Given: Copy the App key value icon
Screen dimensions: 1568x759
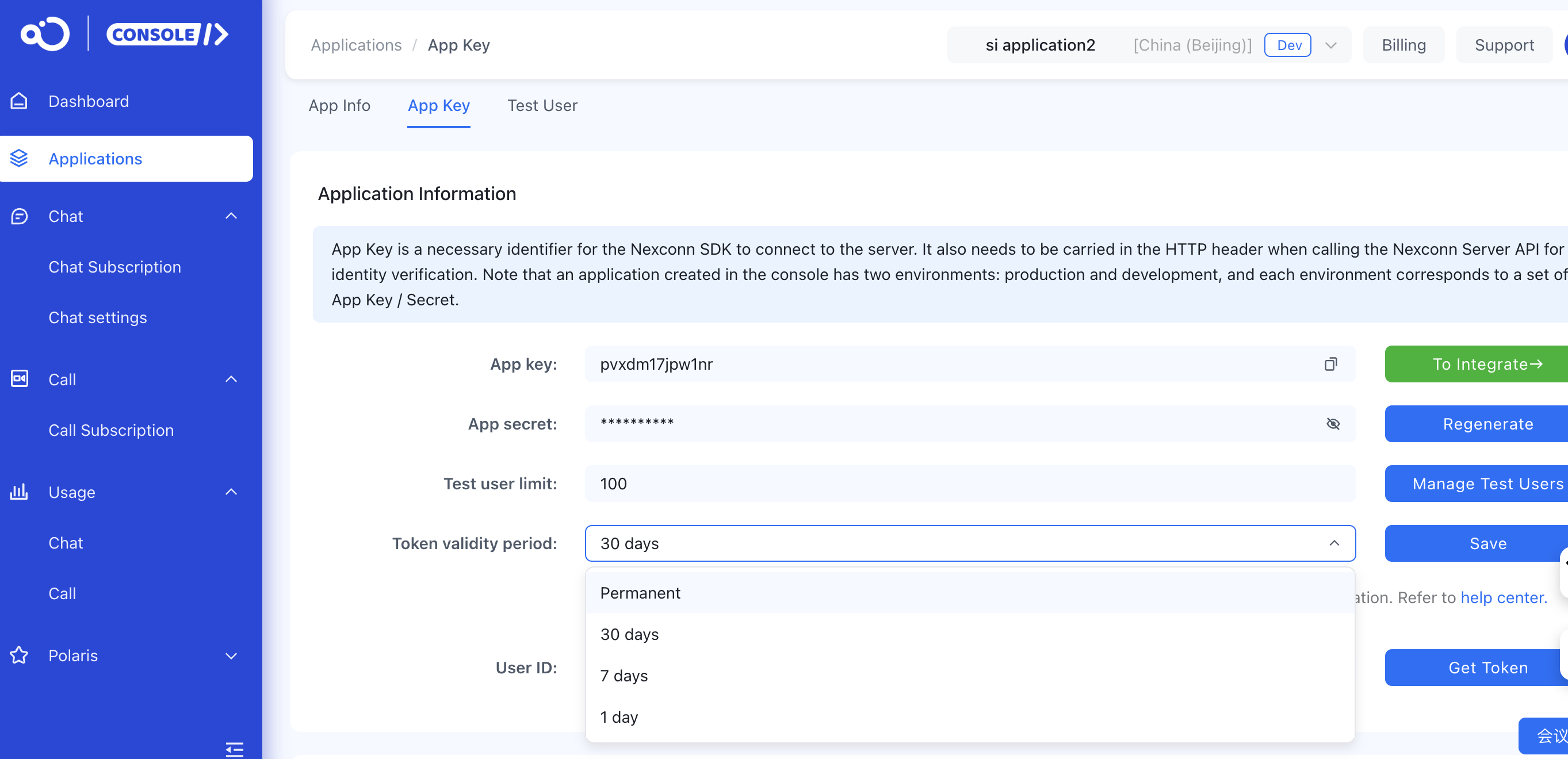Looking at the screenshot, I should pos(1330,364).
